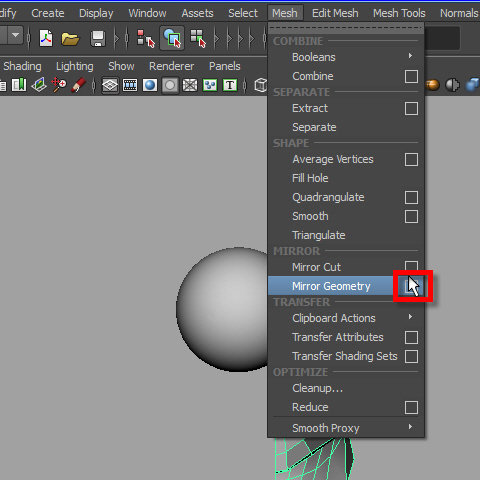Open the Edit Mesh menu
480x480 pixels.
pyautogui.click(x=335, y=13)
